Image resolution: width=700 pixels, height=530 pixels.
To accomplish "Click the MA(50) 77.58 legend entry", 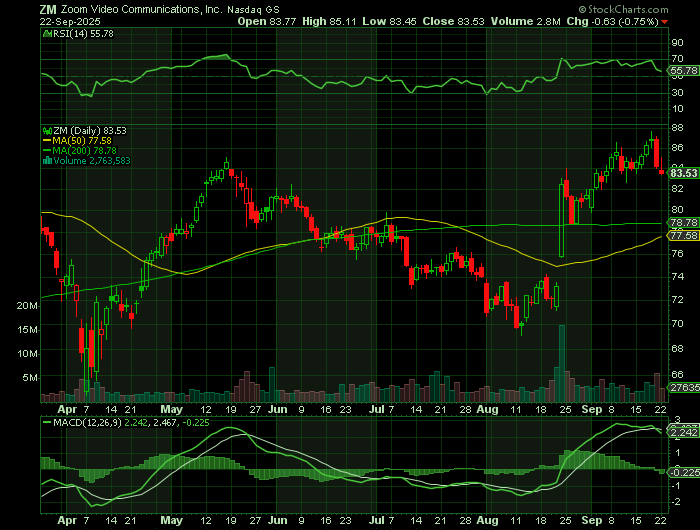I will [x=82, y=141].
